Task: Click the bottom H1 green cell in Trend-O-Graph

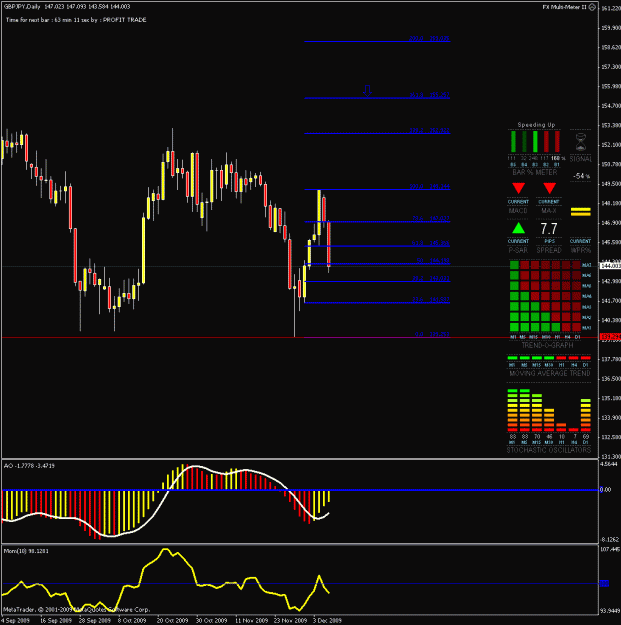Action: pyautogui.click(x=556, y=327)
